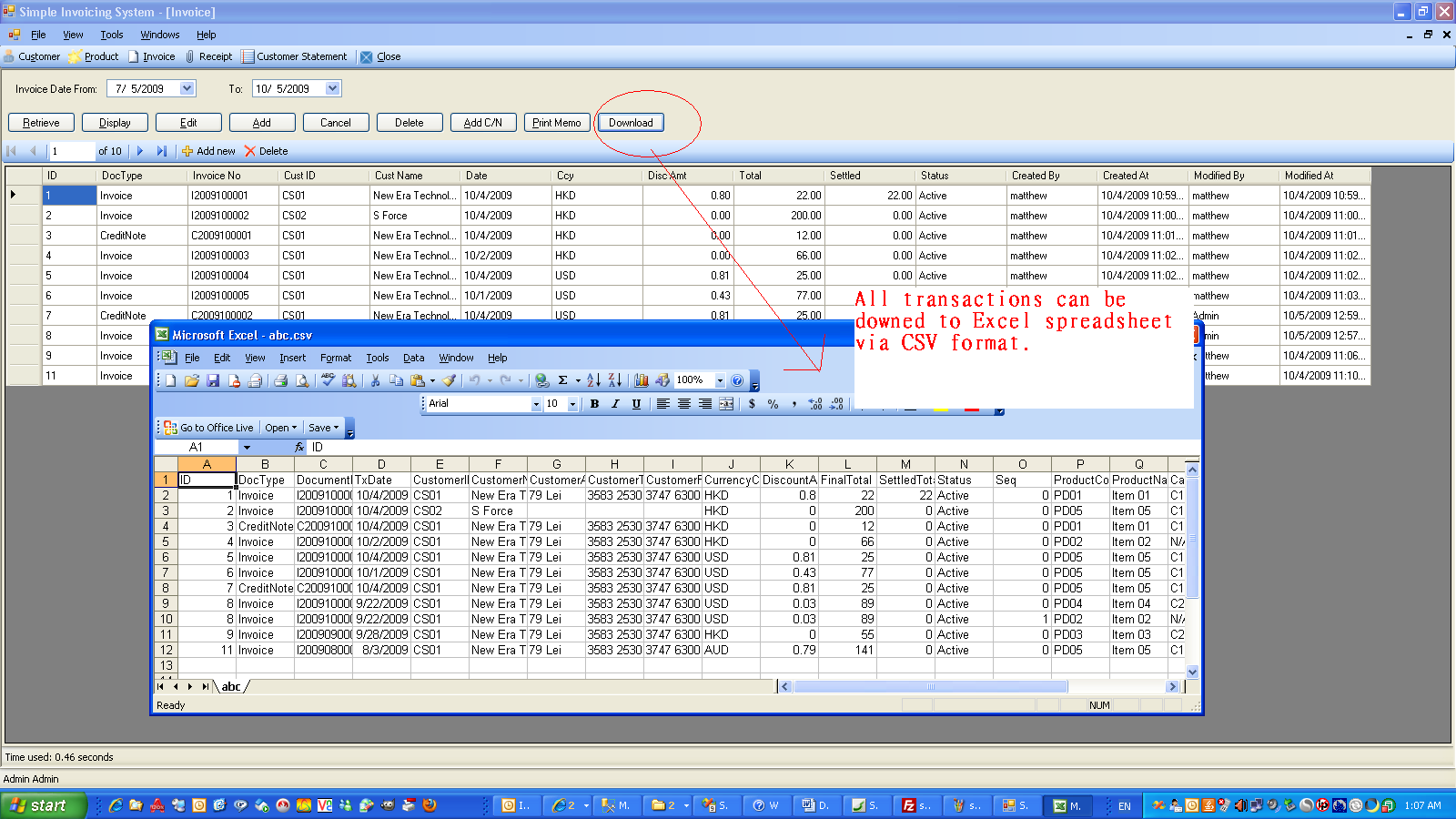Run Spelling check icon in Excel
1456x819 pixels.
(x=328, y=380)
